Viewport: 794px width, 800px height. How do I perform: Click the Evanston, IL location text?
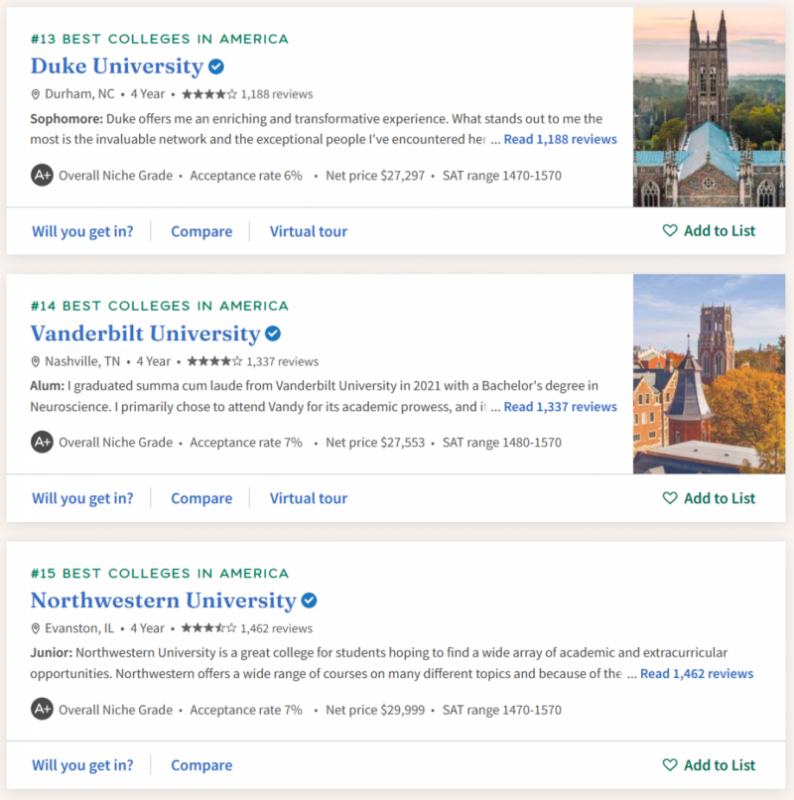[x=80, y=628]
